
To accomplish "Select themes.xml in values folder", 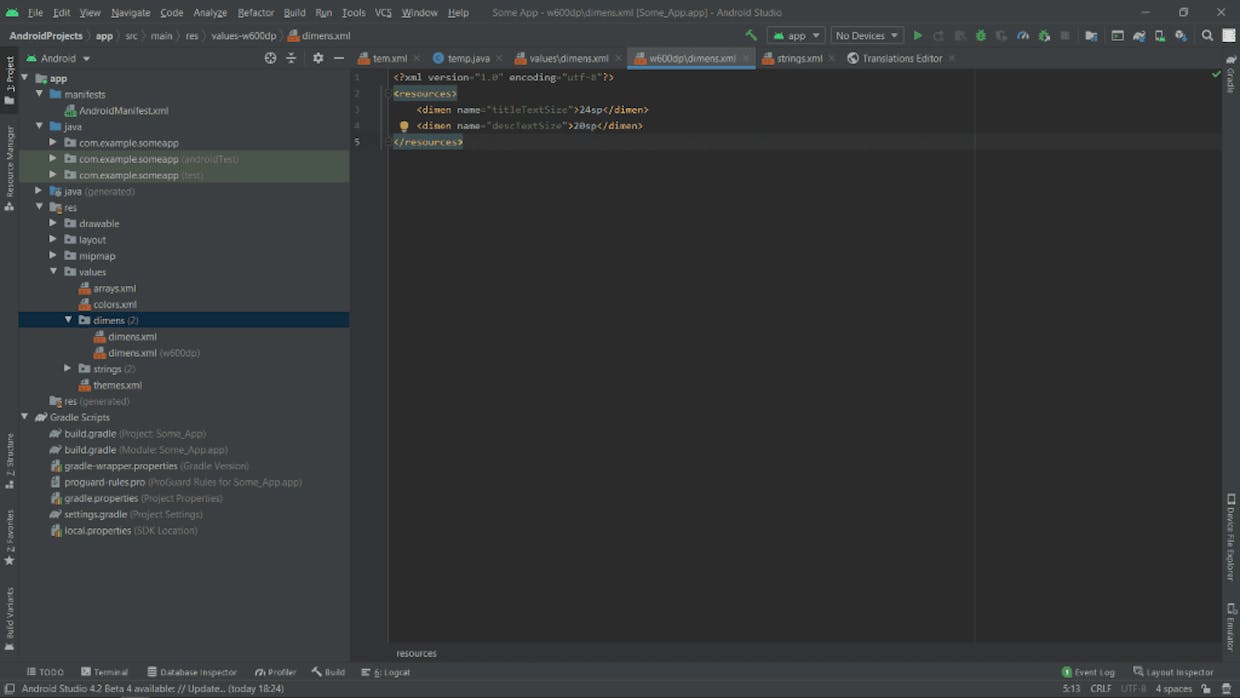I will (117, 385).
